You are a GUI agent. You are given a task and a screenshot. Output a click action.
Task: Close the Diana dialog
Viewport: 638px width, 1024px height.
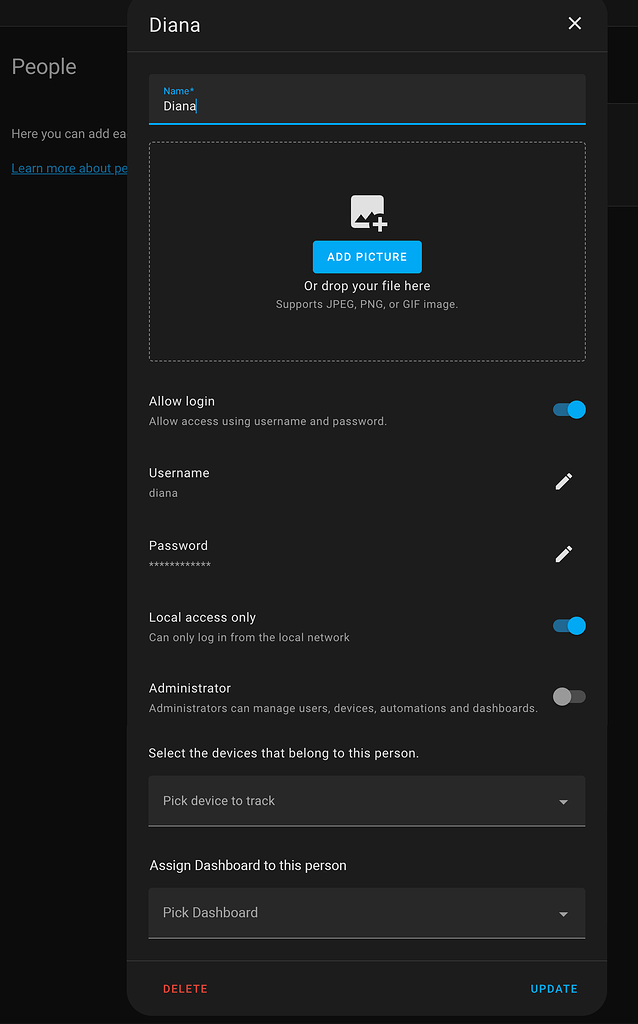[x=575, y=24]
